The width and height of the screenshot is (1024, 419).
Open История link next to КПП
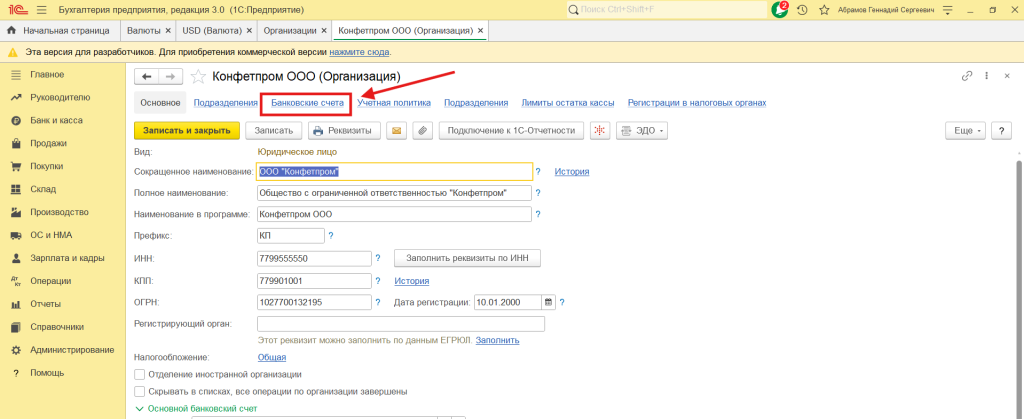coord(411,281)
